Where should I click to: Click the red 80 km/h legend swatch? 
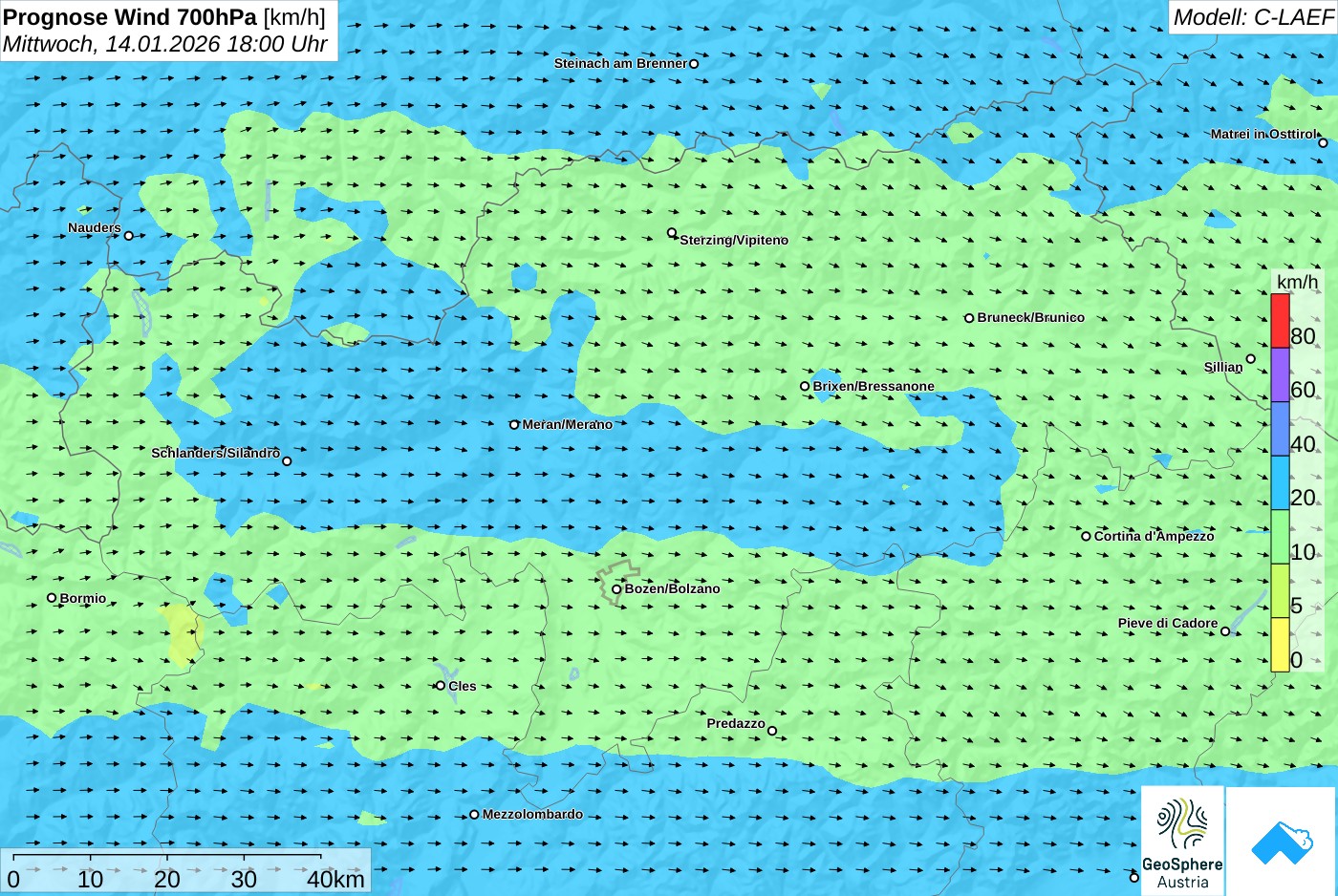click(x=1280, y=321)
